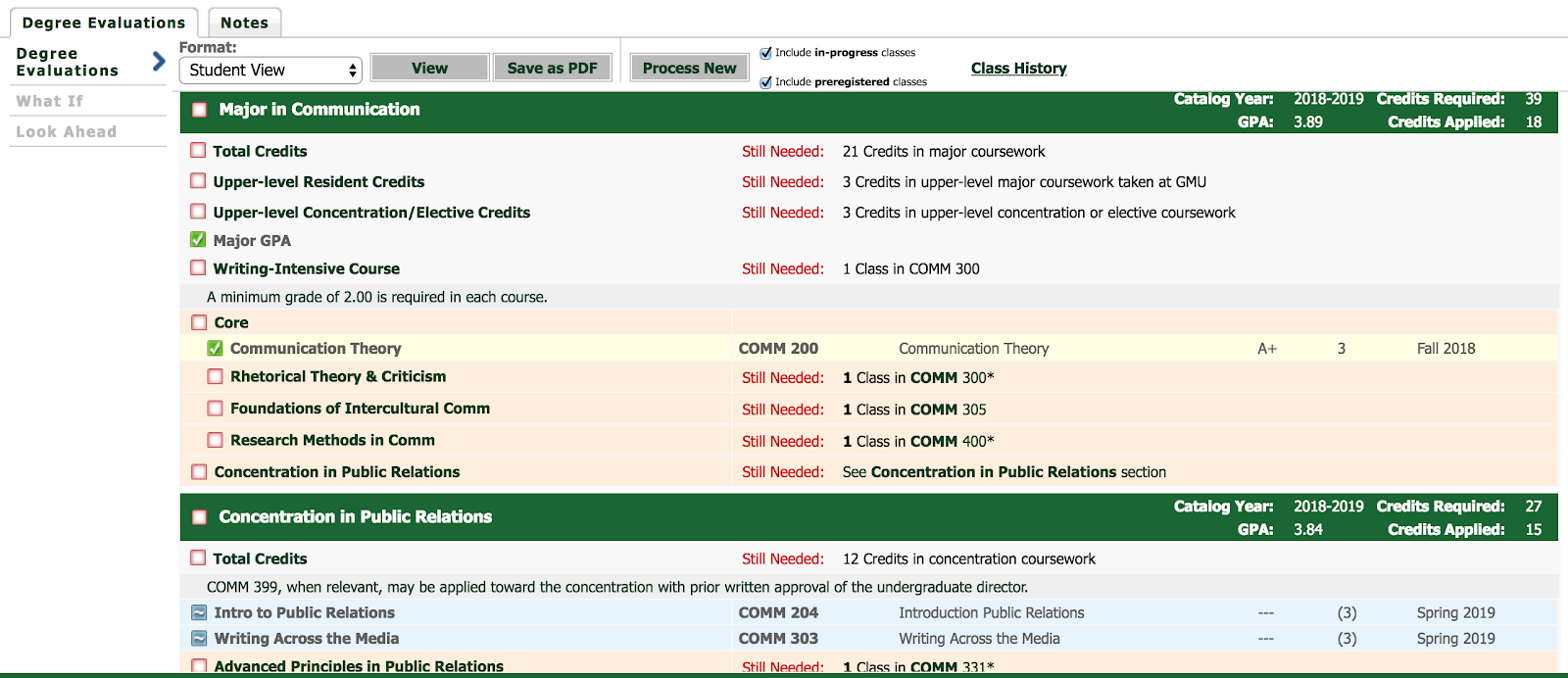Click the green check icon beside Major GPA
The height and width of the screenshot is (678, 1568).
click(x=198, y=240)
